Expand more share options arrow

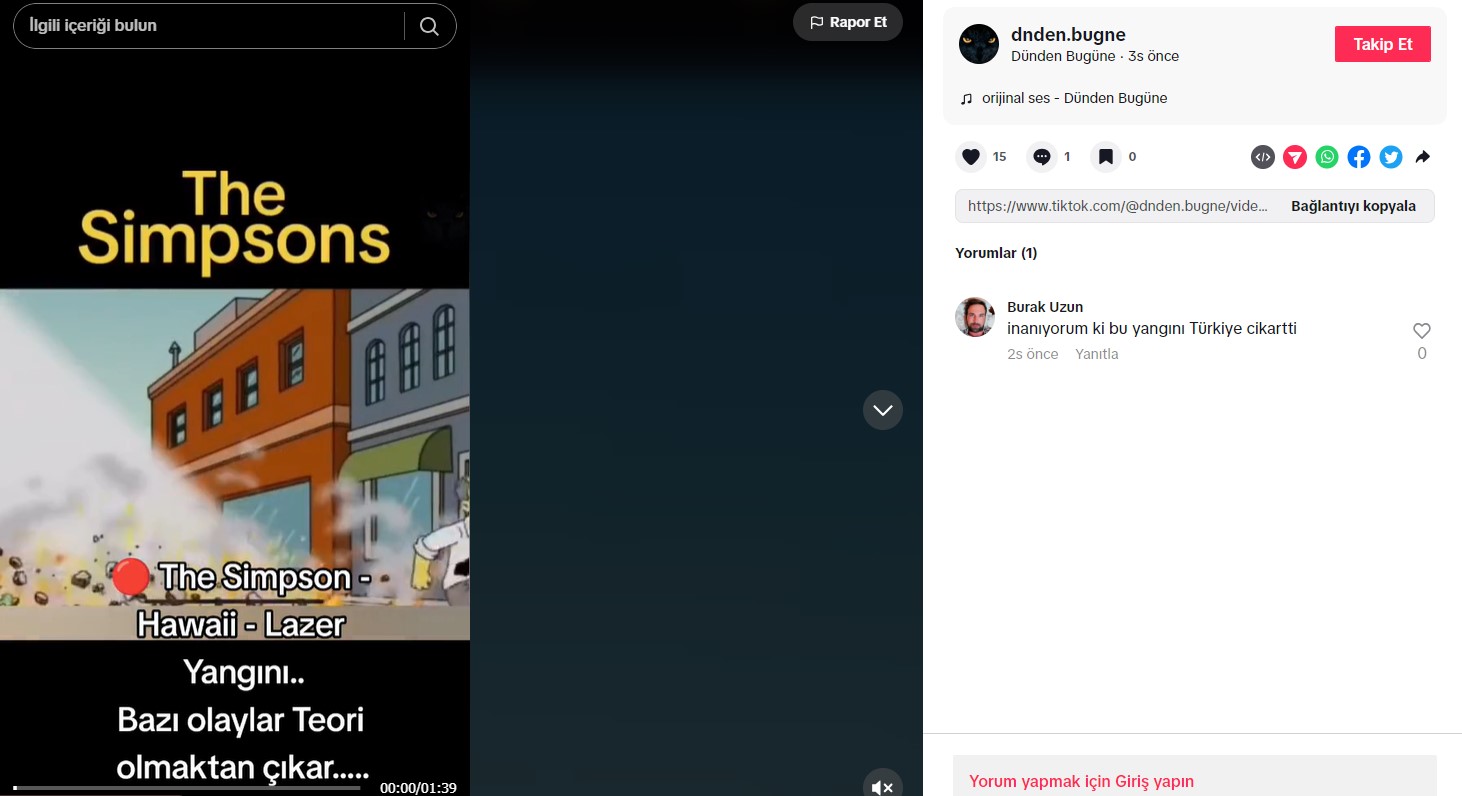pyautogui.click(x=1423, y=157)
